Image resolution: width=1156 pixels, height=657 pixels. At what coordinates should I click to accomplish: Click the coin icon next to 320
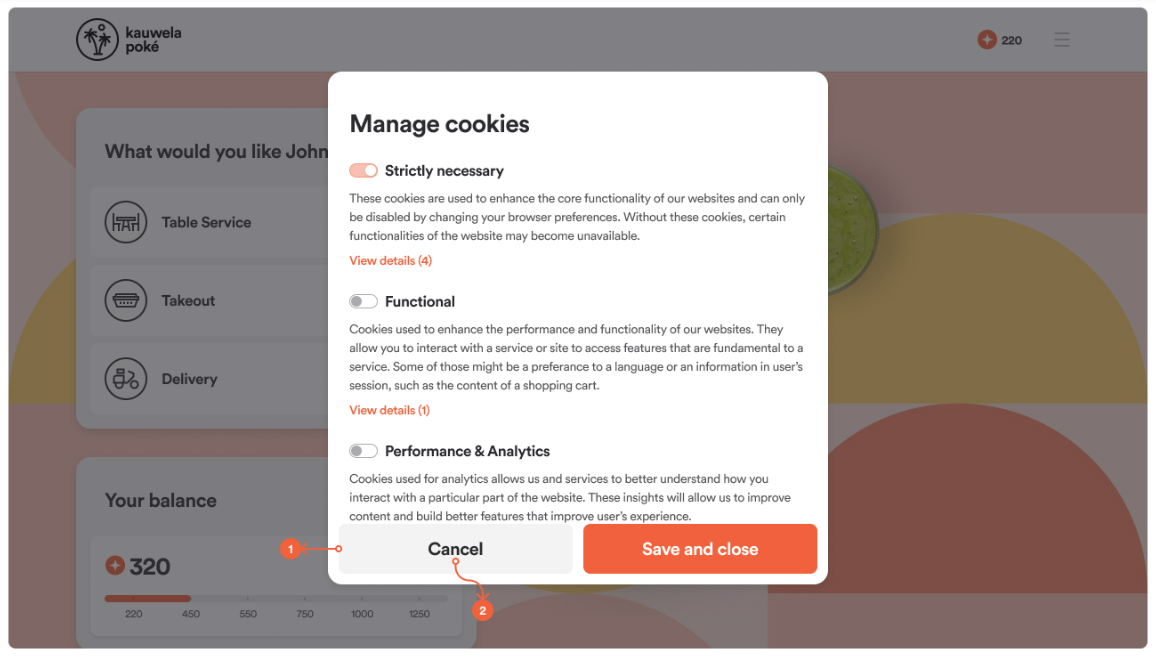point(115,566)
